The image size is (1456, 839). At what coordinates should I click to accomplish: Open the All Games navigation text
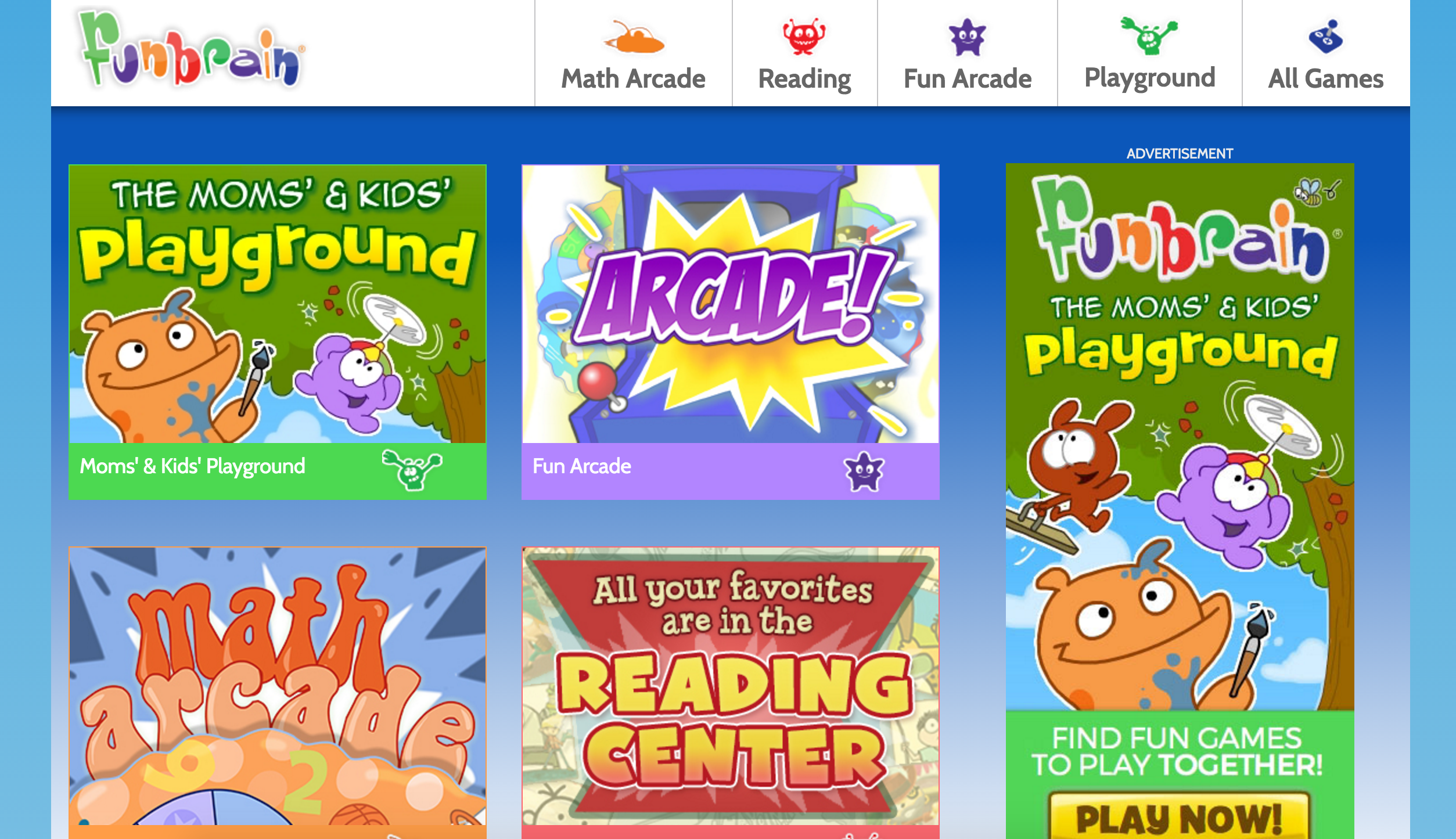(x=1326, y=79)
